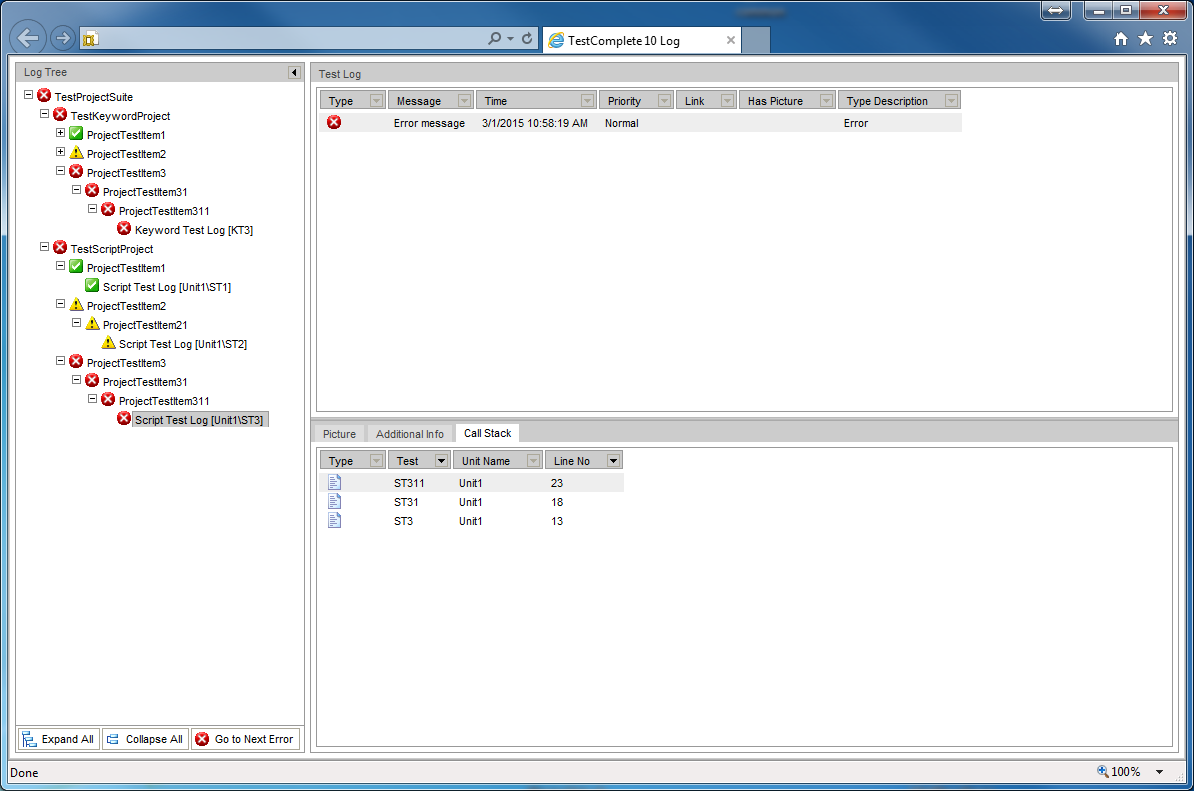The height and width of the screenshot is (791, 1194).
Task: Click the Expand All button
Action: point(59,739)
